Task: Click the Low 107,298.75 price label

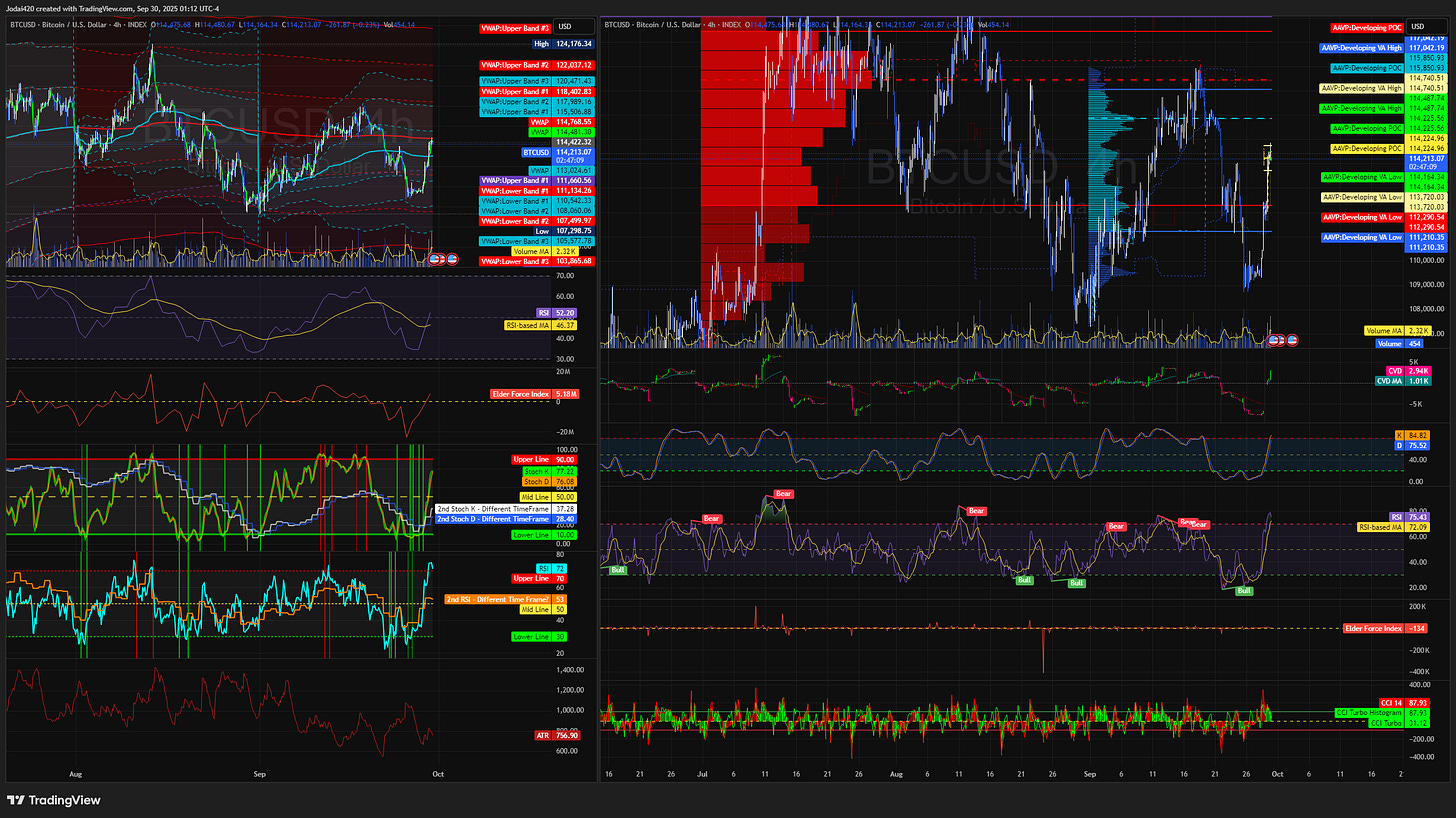Action: tap(564, 231)
